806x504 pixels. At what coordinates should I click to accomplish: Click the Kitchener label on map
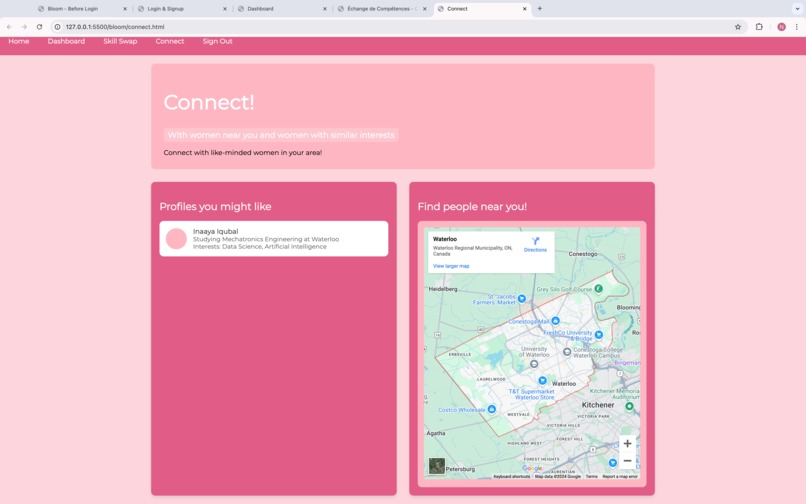pos(598,405)
